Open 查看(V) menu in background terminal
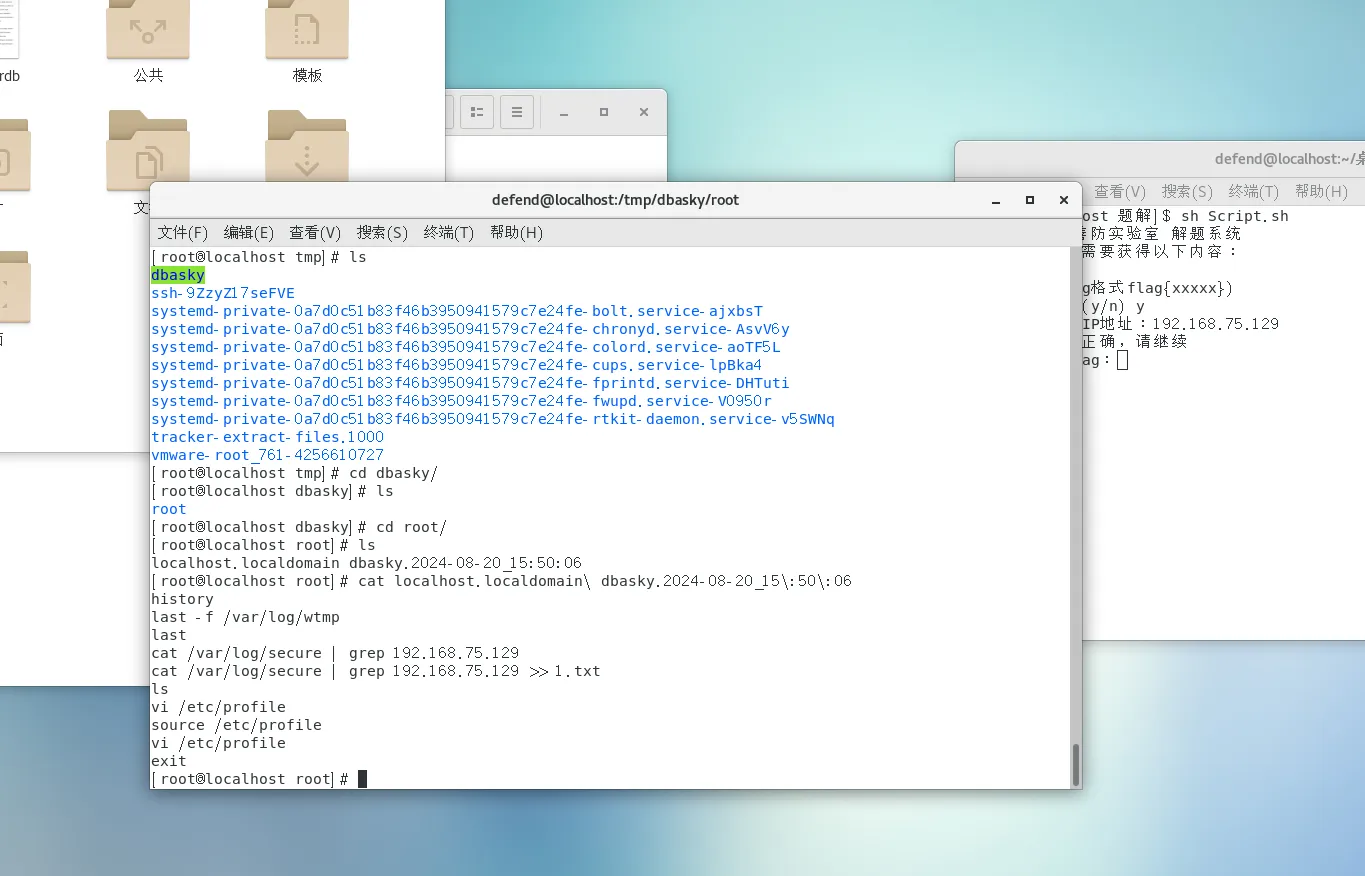The width and height of the screenshot is (1365, 876). pos(1120,191)
